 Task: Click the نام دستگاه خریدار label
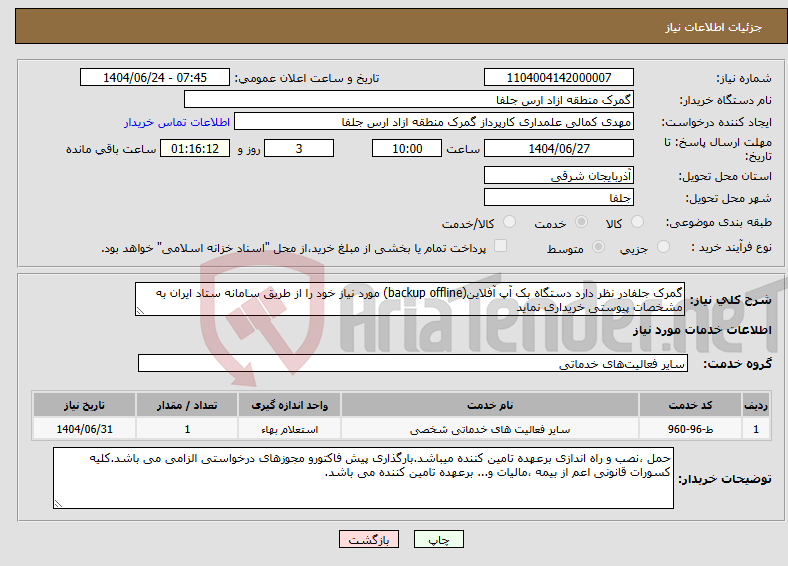[x=726, y=101]
